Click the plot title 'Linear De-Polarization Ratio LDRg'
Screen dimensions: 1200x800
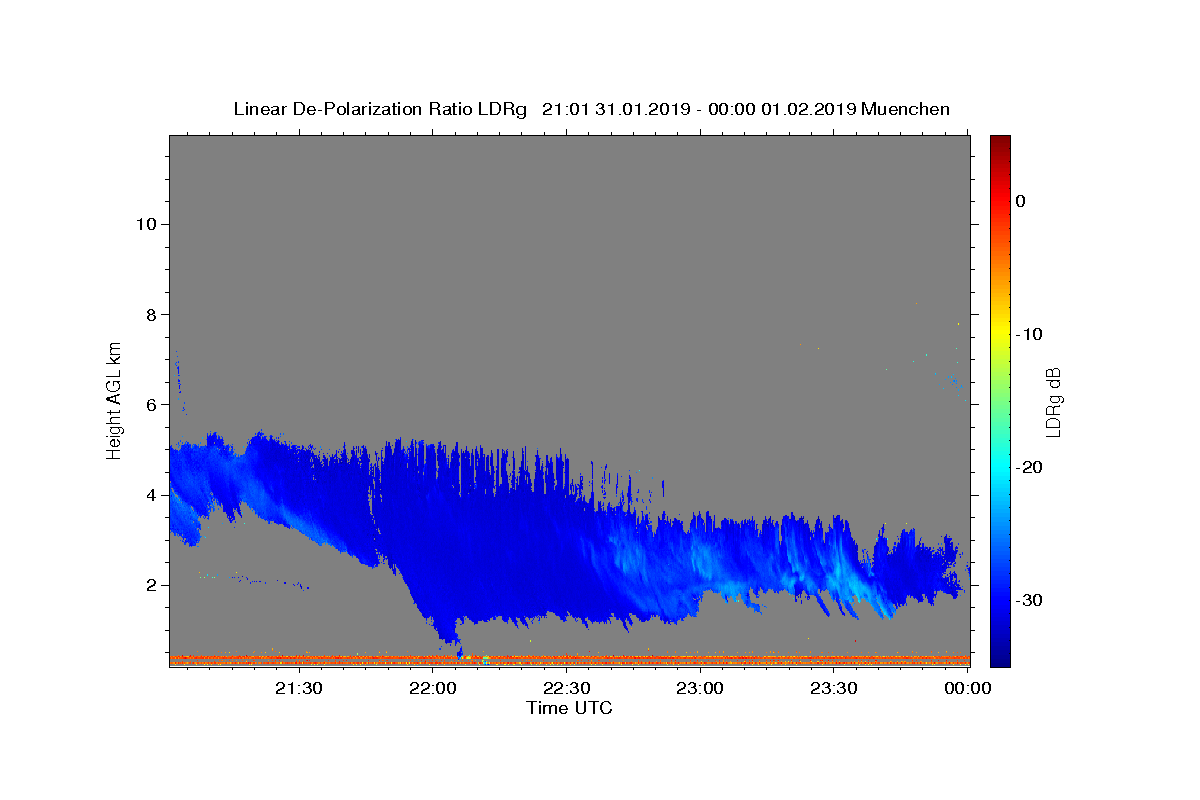pos(380,109)
